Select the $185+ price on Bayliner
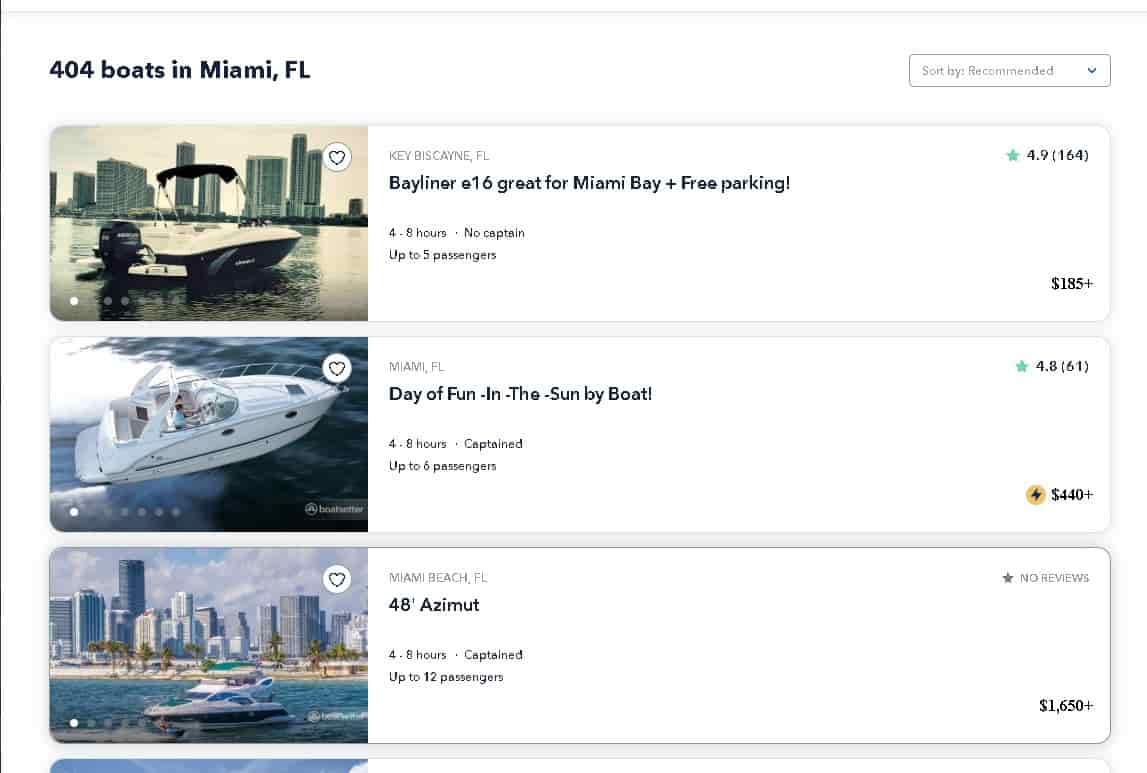The height and width of the screenshot is (773, 1147). point(1072,284)
